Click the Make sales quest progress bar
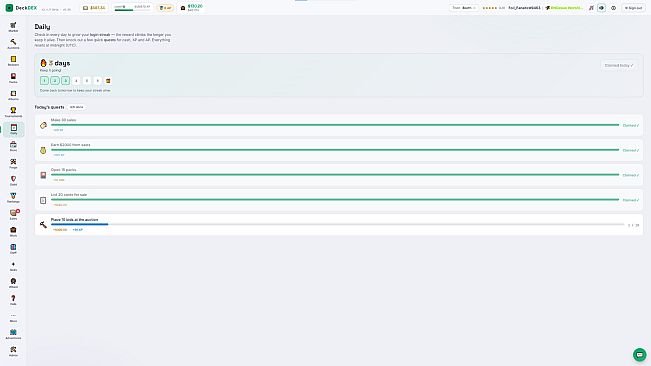 point(335,125)
